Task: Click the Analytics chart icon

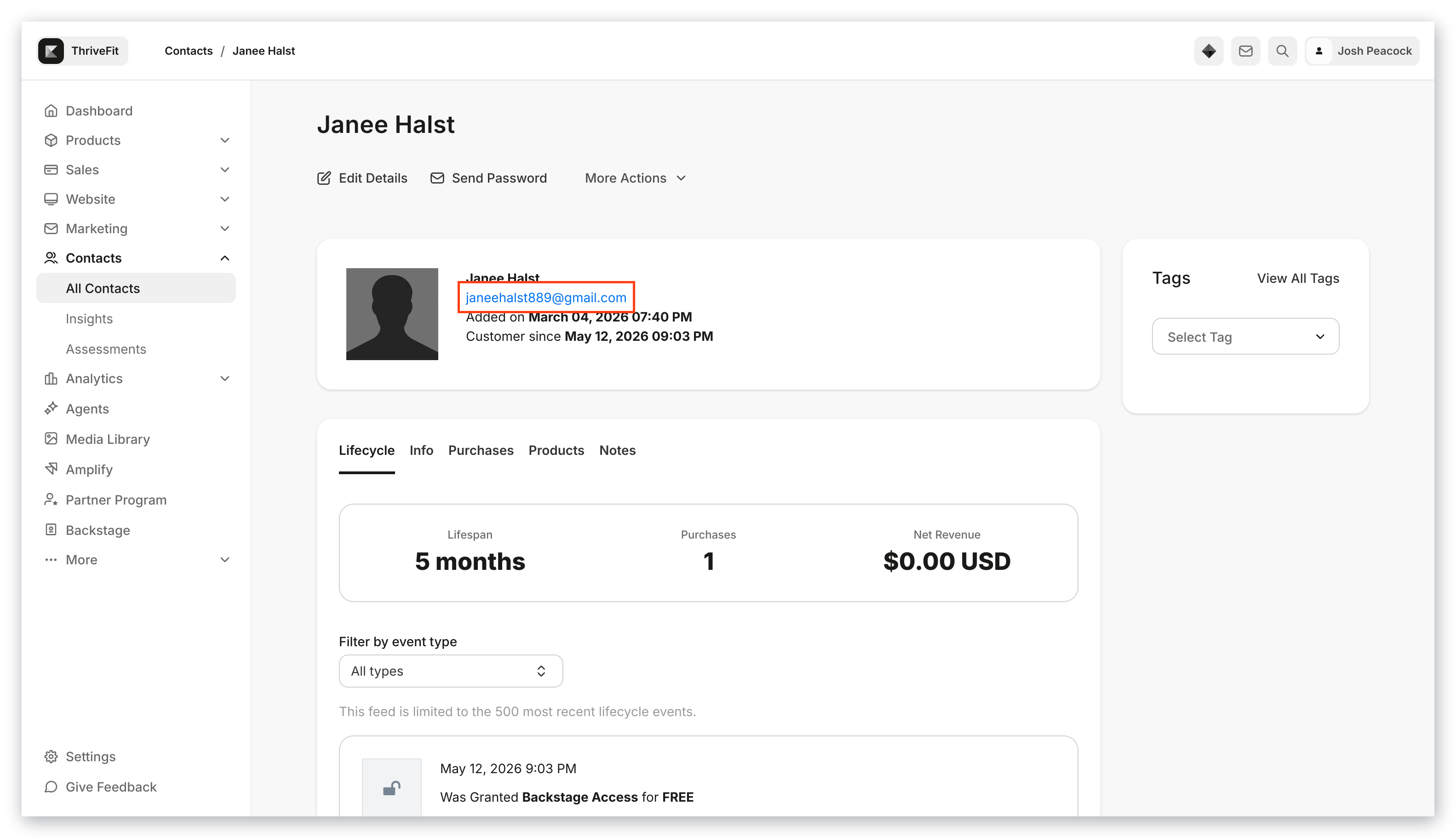Action: pyautogui.click(x=51, y=378)
